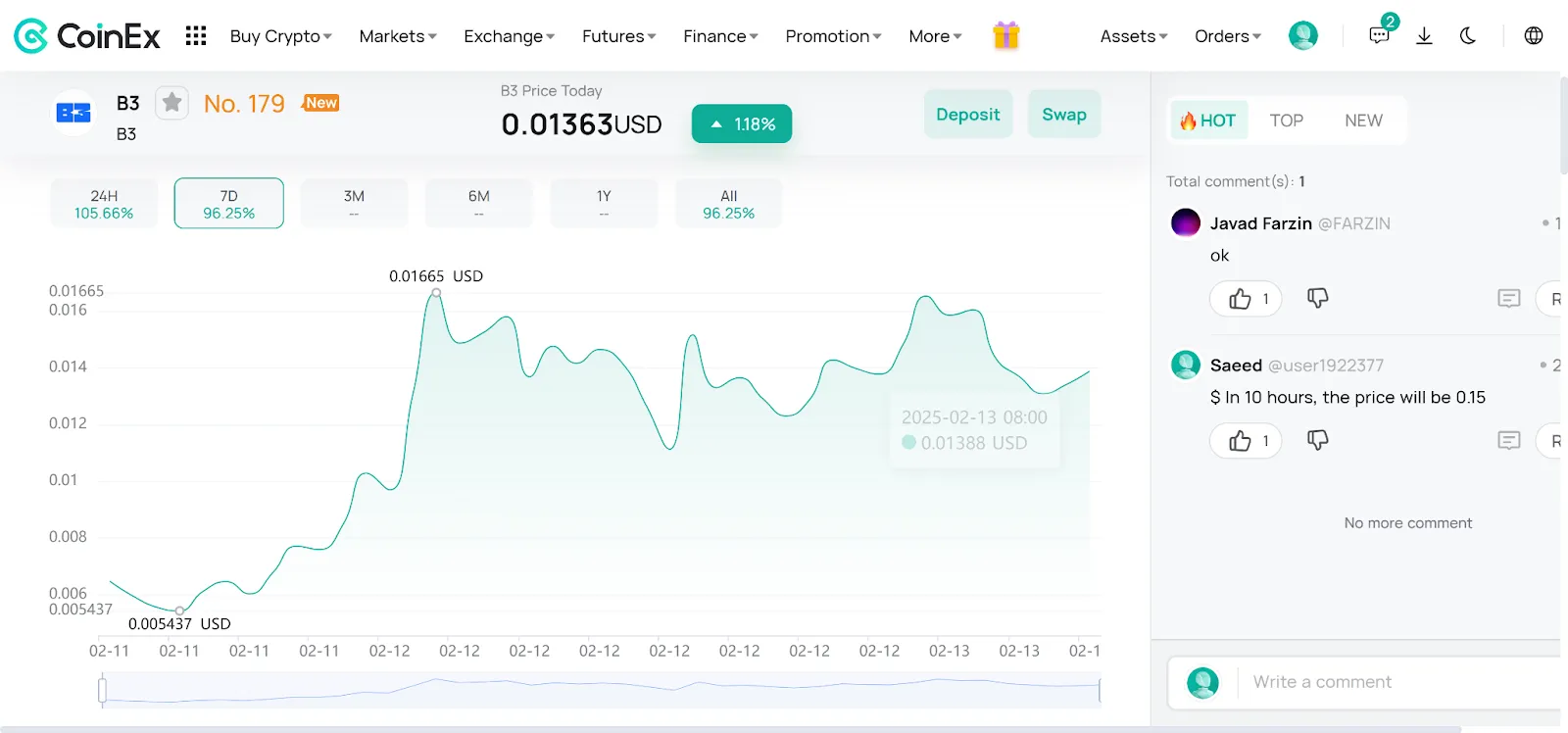1568x733 pixels.
Task: Click the New badge next to No. 179
Action: 320,102
